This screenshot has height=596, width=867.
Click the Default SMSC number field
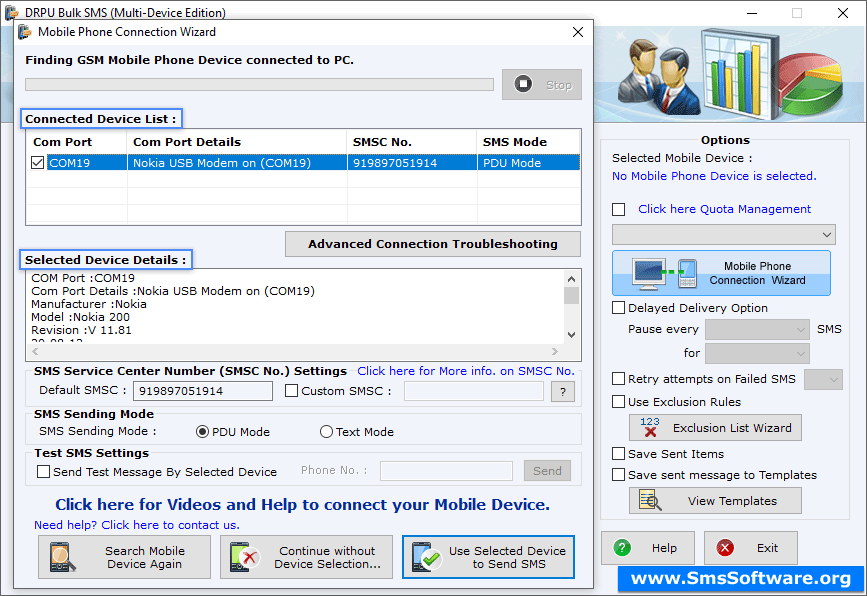point(203,391)
